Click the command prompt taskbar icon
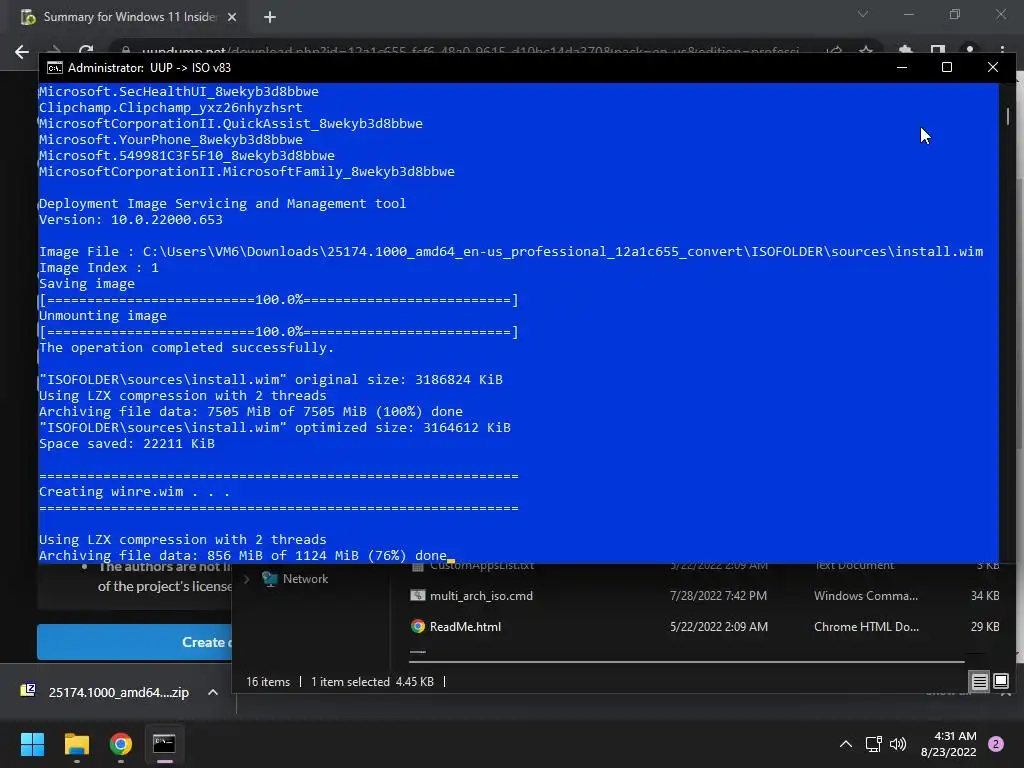The width and height of the screenshot is (1024, 768). [x=164, y=744]
